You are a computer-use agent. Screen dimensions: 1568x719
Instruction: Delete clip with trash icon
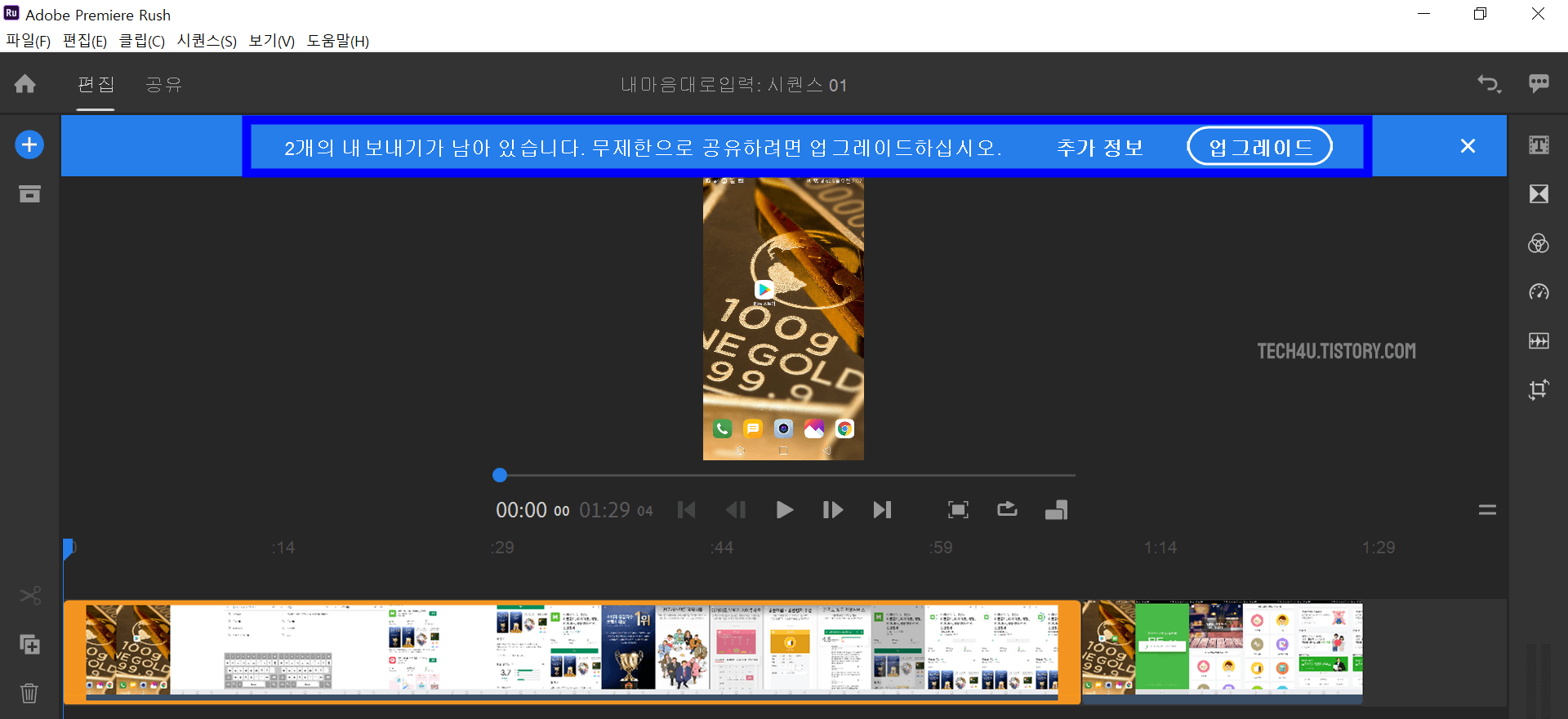click(x=29, y=693)
